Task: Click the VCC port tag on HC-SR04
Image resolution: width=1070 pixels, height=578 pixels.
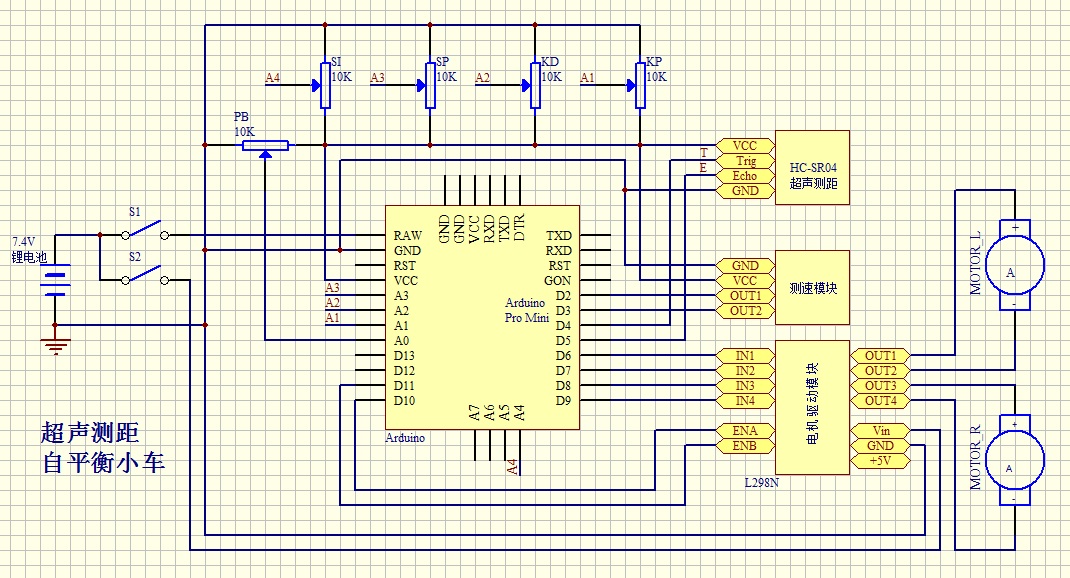Action: click(x=745, y=146)
